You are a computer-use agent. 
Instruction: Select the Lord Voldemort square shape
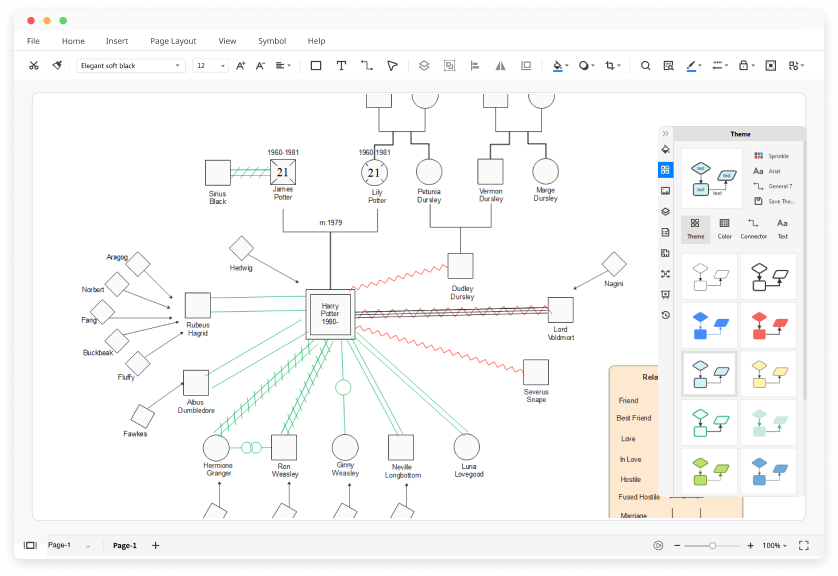[x=561, y=310]
